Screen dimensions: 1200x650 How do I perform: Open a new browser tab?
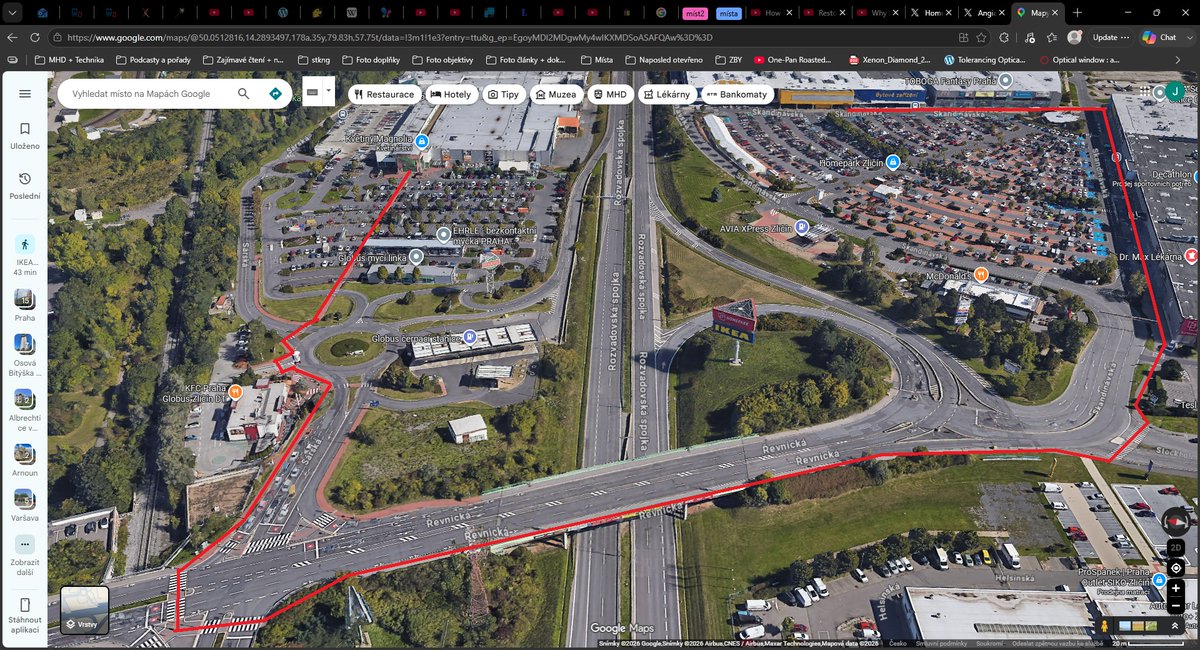pyautogui.click(x=1077, y=13)
